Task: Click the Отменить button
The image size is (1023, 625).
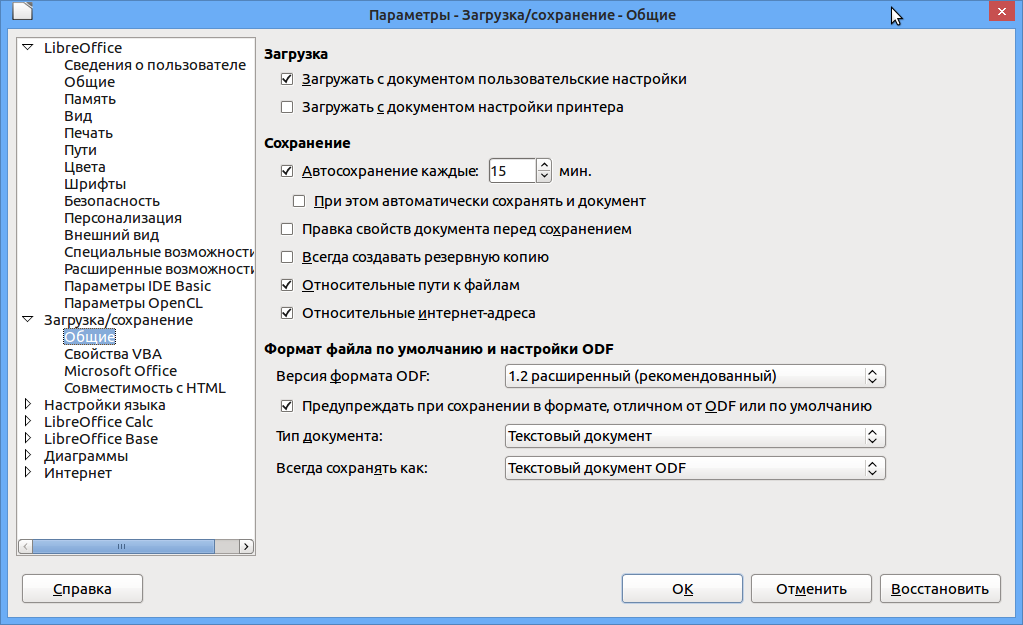Action: click(x=811, y=589)
